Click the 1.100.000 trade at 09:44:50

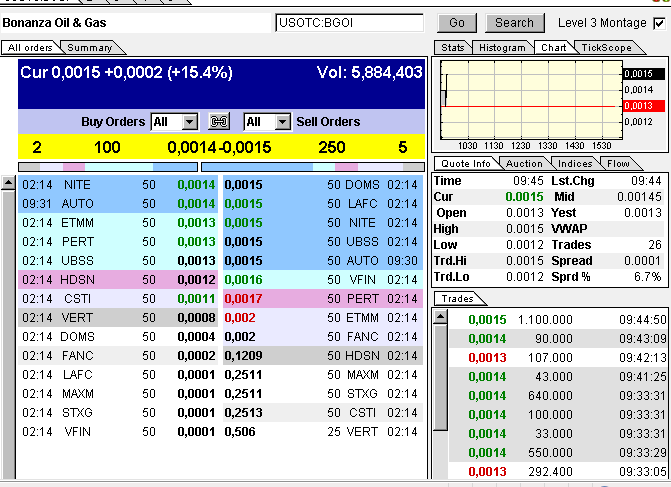click(558, 320)
